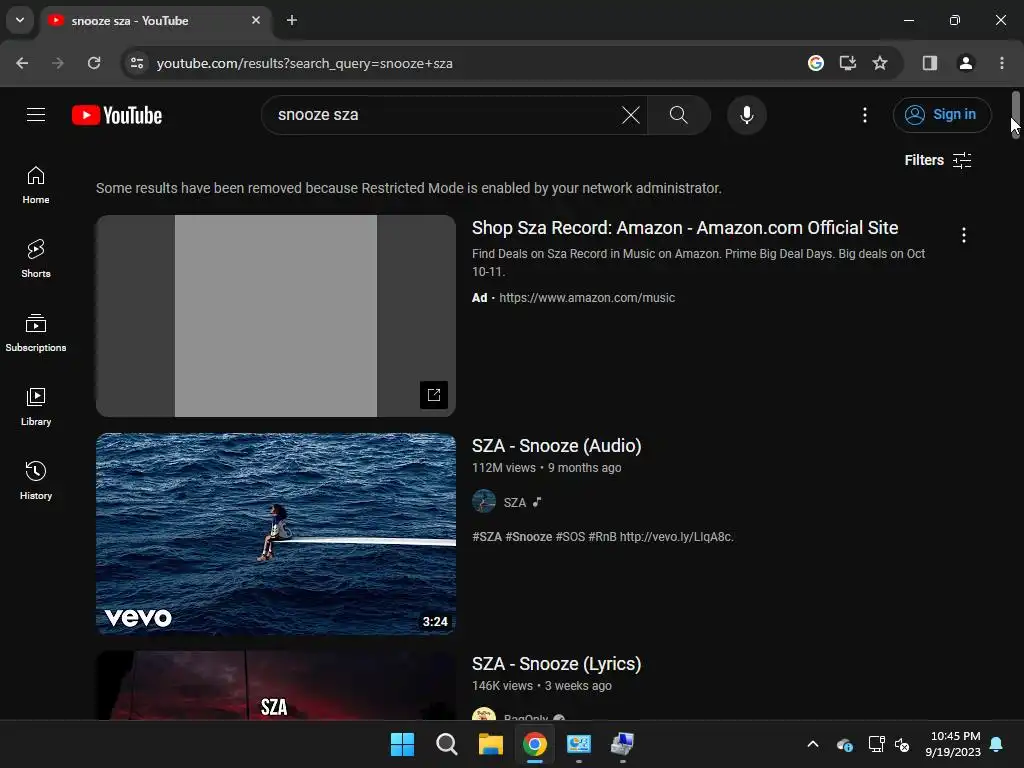Image resolution: width=1024 pixels, height=768 pixels.
Task: Reload the page with refresh icon
Action: click(94, 63)
